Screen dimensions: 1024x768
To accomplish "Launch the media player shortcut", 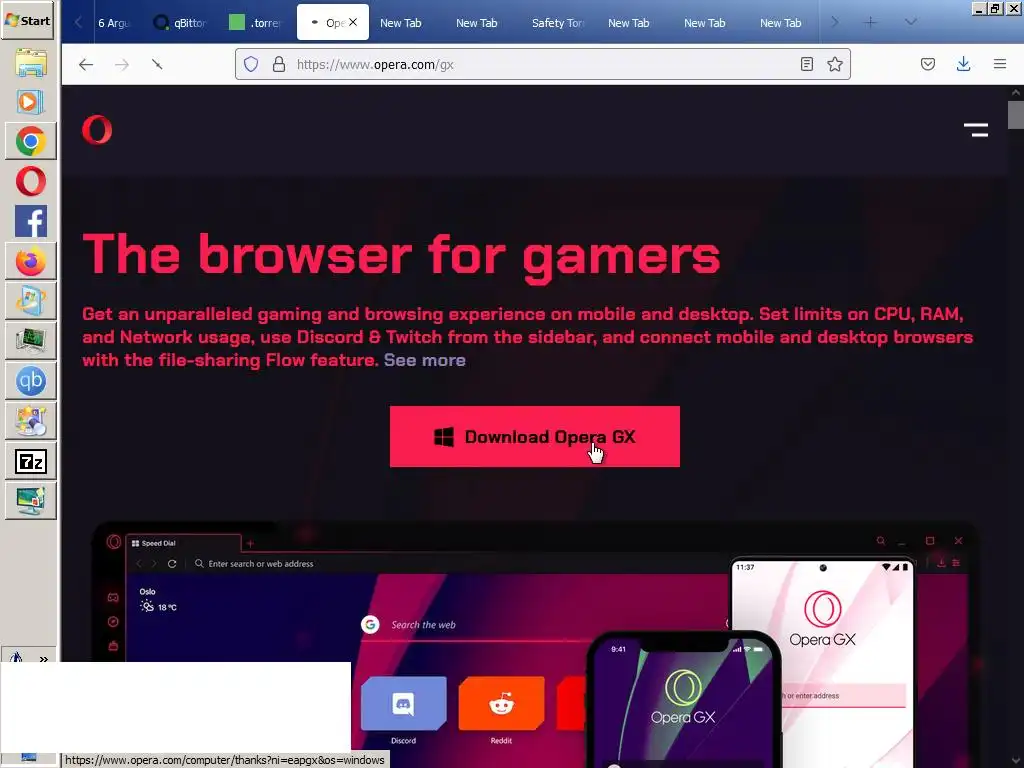I will coord(31,101).
